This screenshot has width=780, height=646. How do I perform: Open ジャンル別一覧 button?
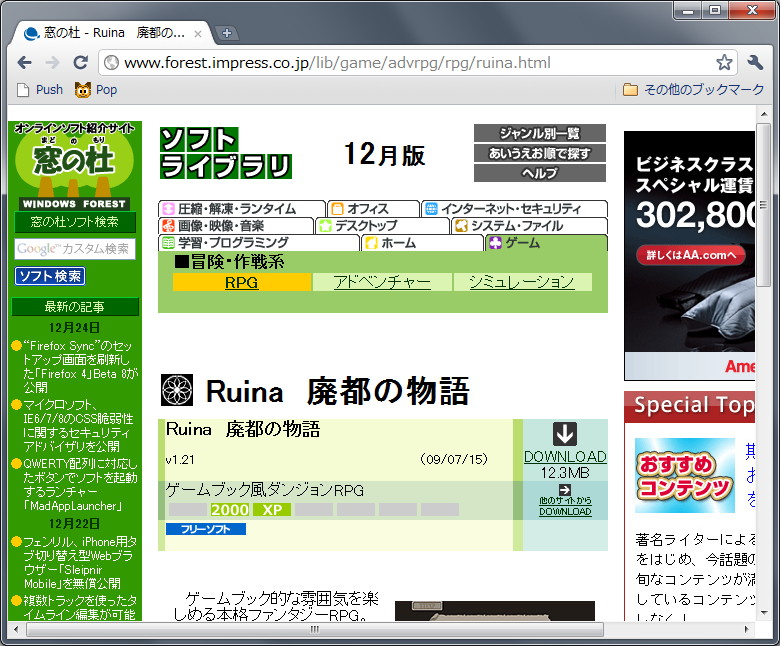(540, 133)
